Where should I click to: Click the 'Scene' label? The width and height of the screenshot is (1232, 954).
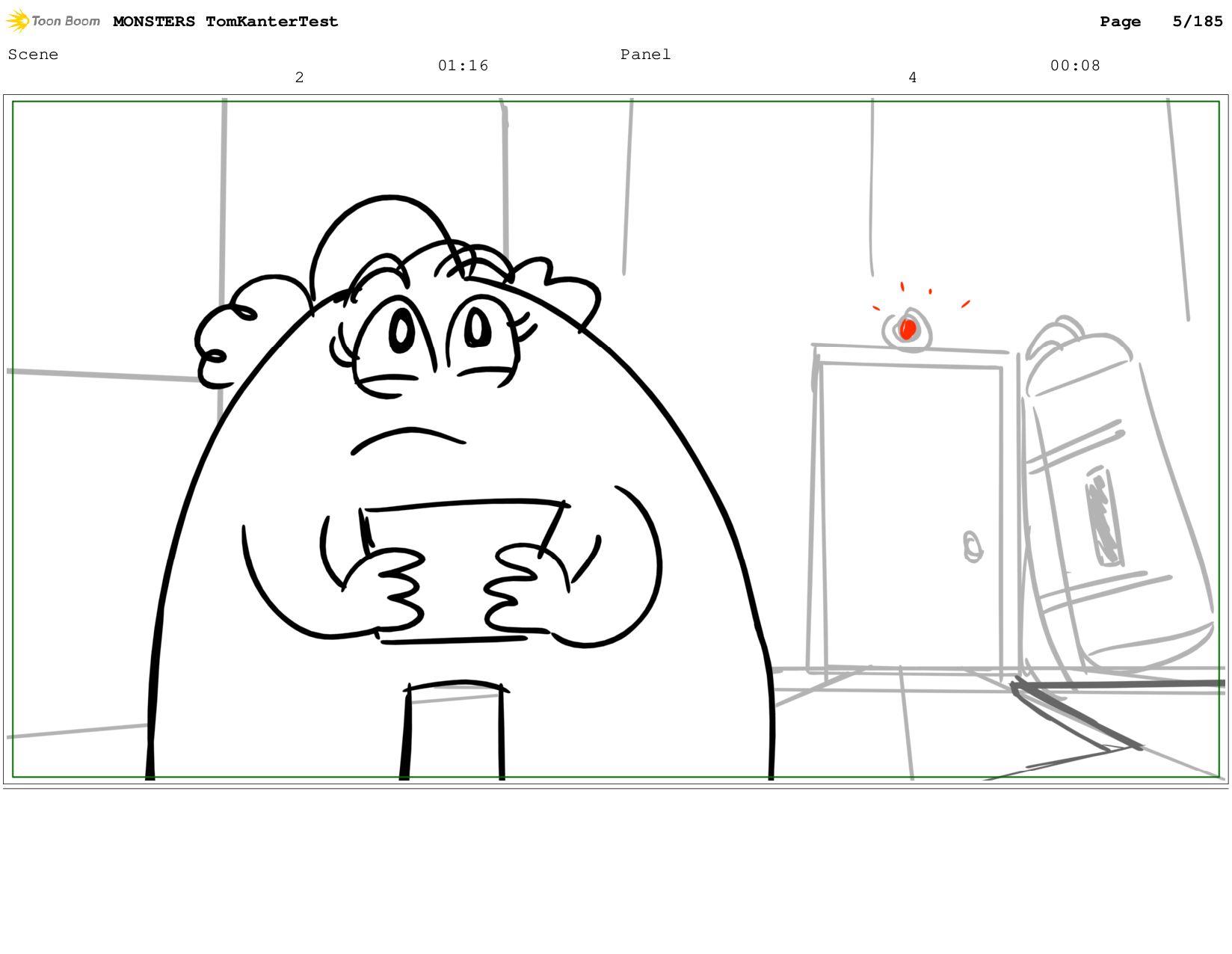coord(33,55)
